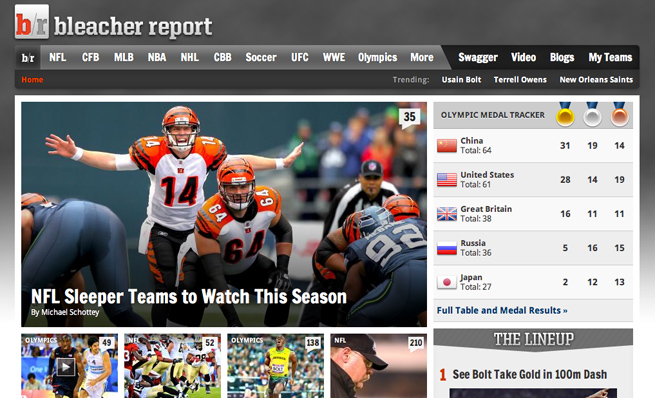Open the NHL menu item
The image size is (655, 398).
click(x=190, y=57)
